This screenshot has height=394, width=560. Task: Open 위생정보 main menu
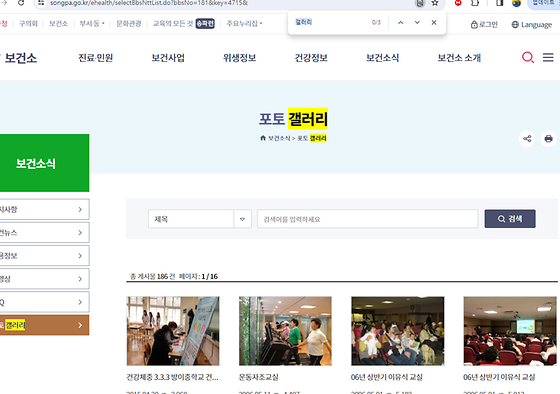pos(240,58)
